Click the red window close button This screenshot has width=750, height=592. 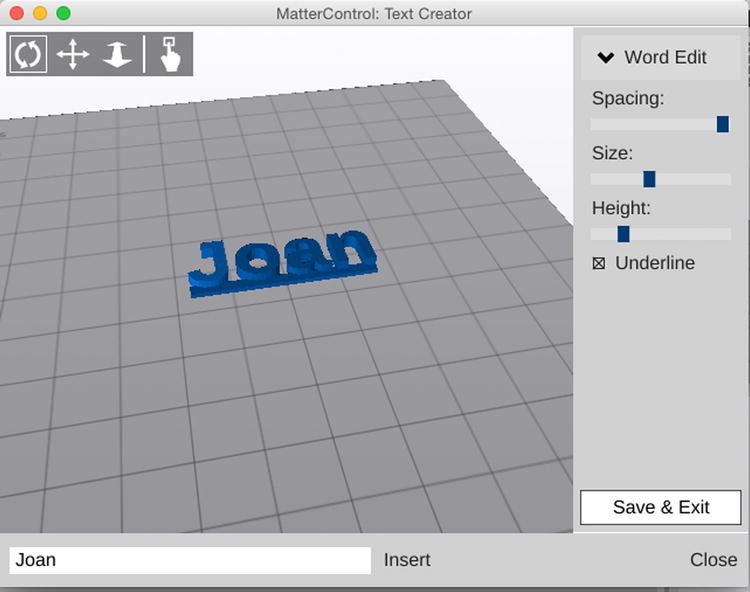tap(17, 13)
